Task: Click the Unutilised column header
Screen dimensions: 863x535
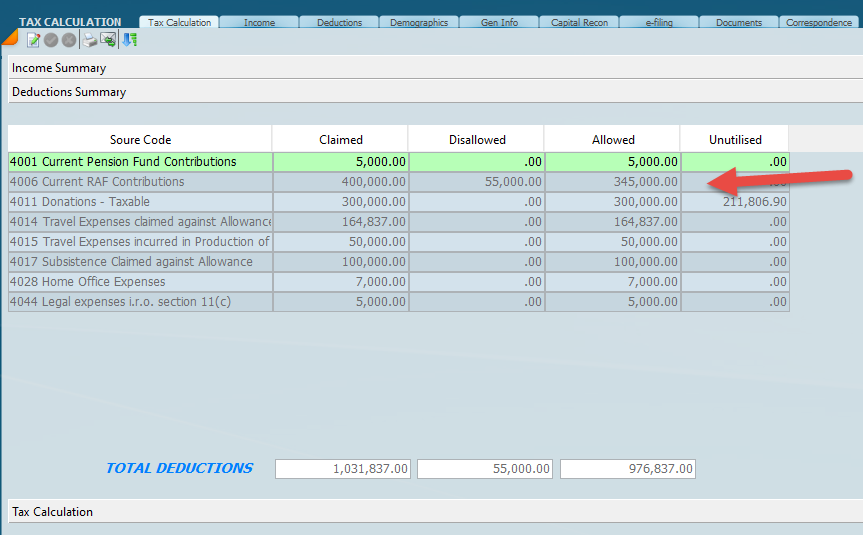Action: [735, 140]
